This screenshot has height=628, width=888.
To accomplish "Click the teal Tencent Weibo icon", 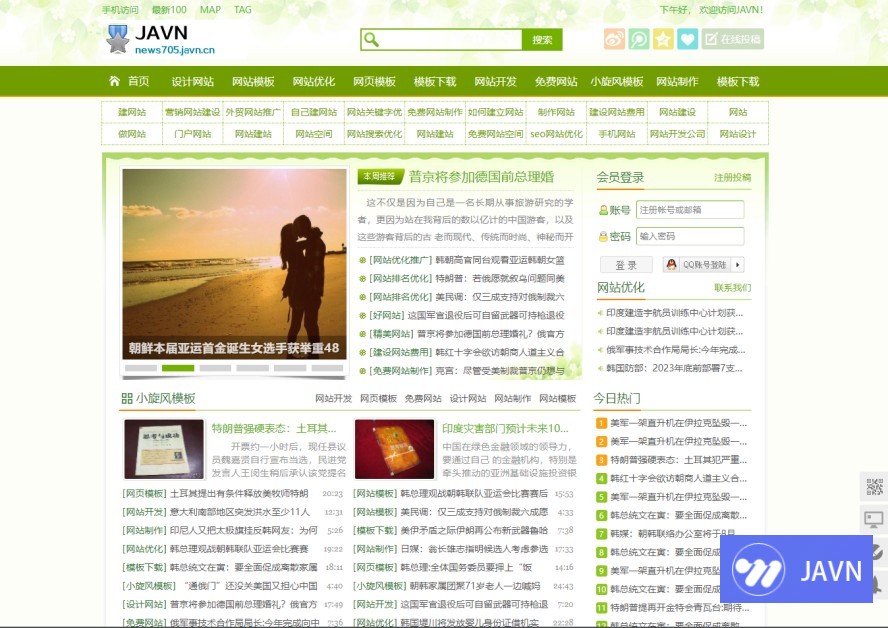I will [x=638, y=39].
